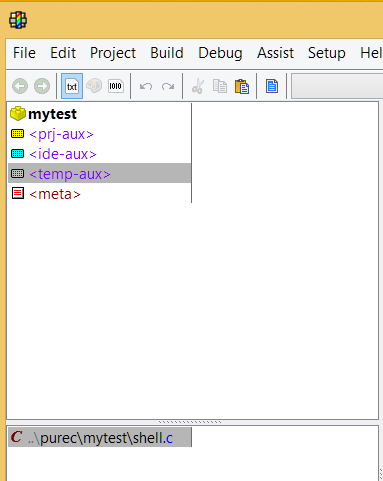383x481 pixels.
Task: Click the back navigation arrow icon
Action: [20, 86]
